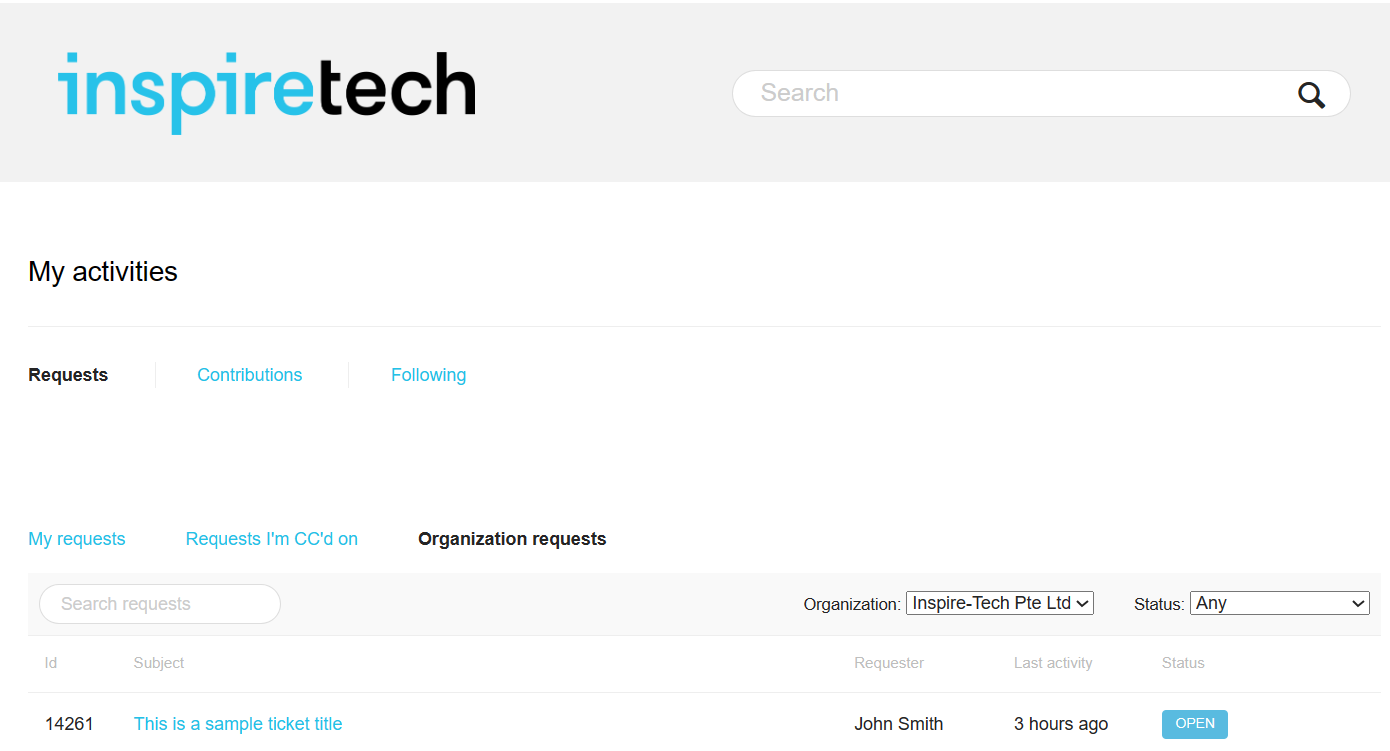Focus the top Search box
This screenshot has width=1390, height=751.
[1041, 93]
